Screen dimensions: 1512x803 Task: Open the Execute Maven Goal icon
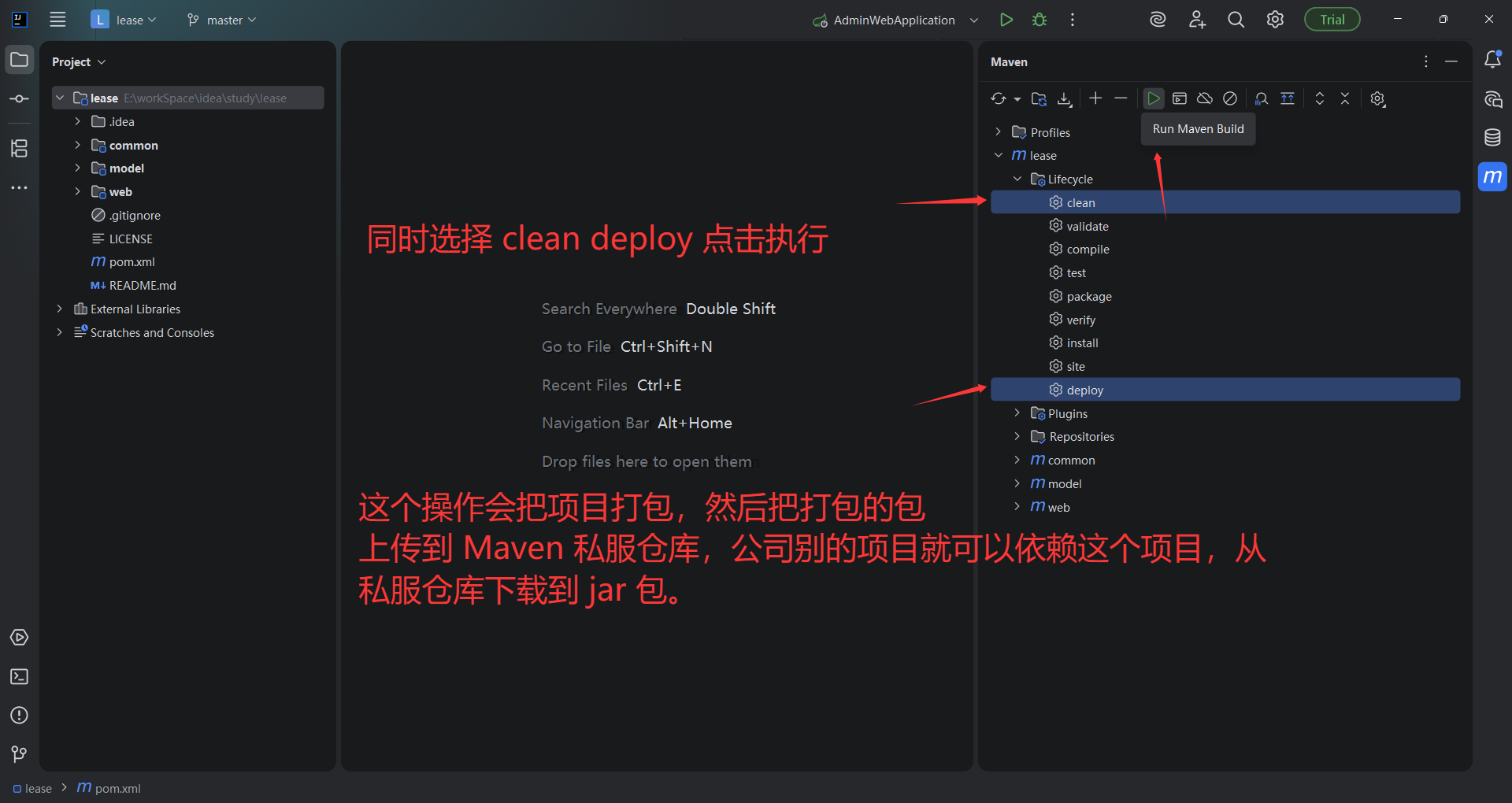coord(1180,98)
